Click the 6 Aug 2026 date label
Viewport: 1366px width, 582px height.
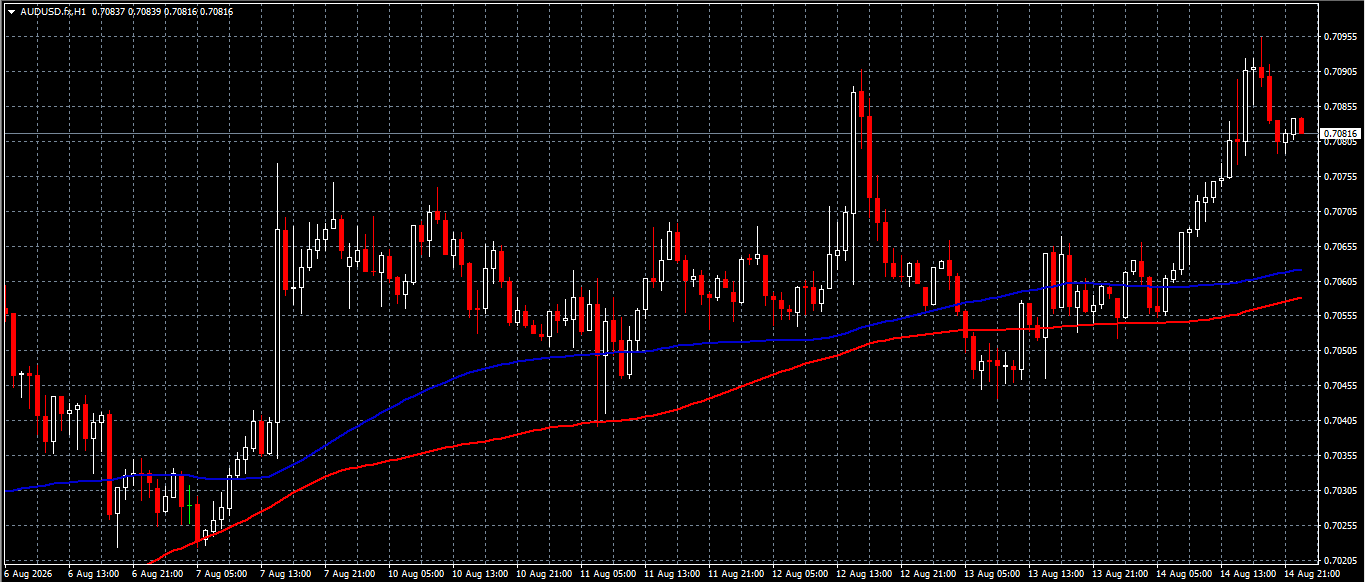point(29,575)
